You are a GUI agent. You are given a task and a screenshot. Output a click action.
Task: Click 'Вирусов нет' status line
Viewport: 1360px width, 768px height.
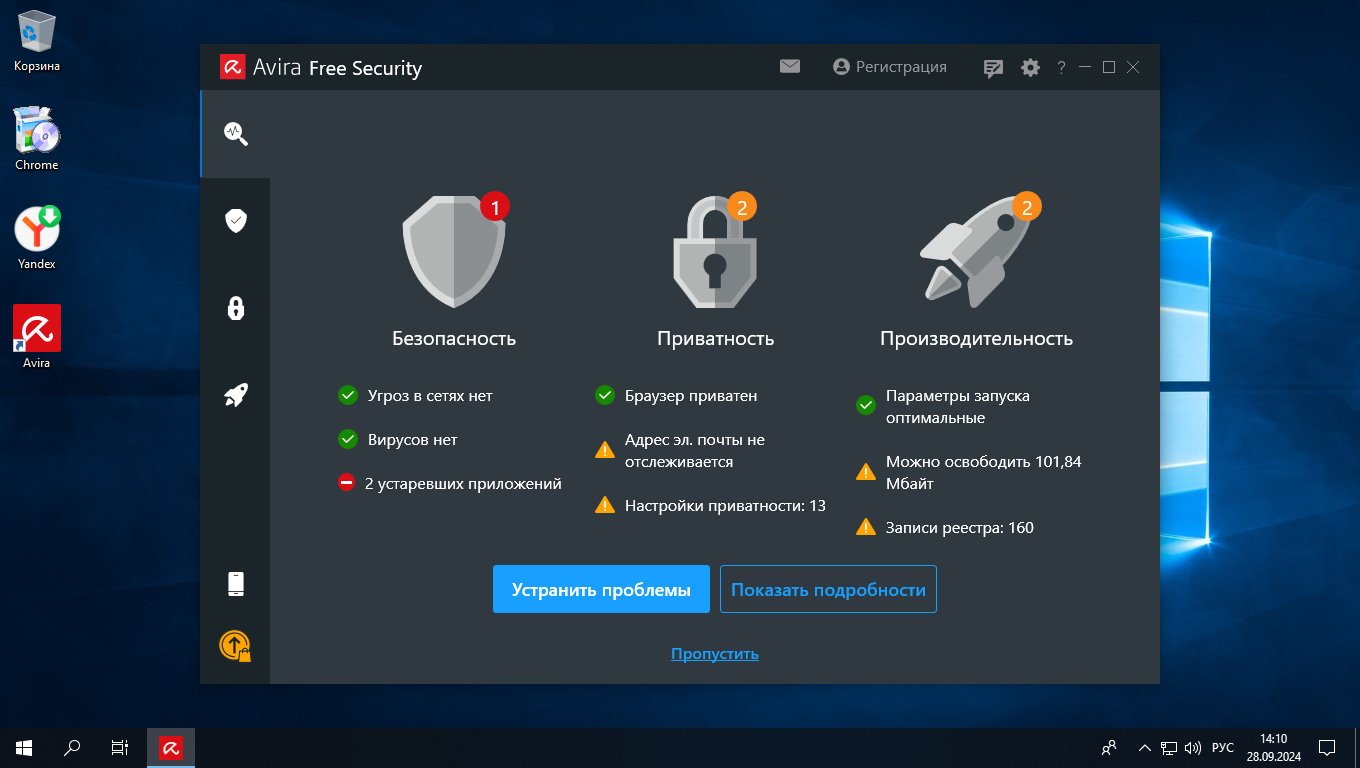coord(412,440)
